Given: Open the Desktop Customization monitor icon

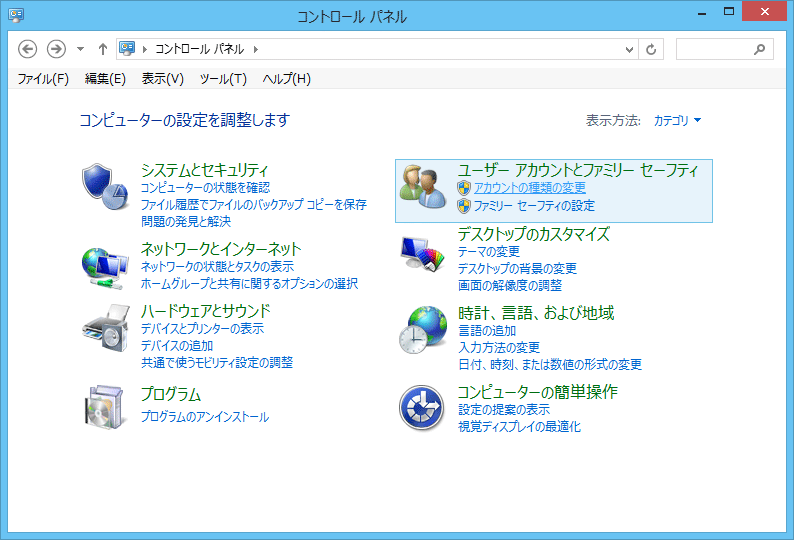Looking at the screenshot, I should pyautogui.click(x=422, y=254).
